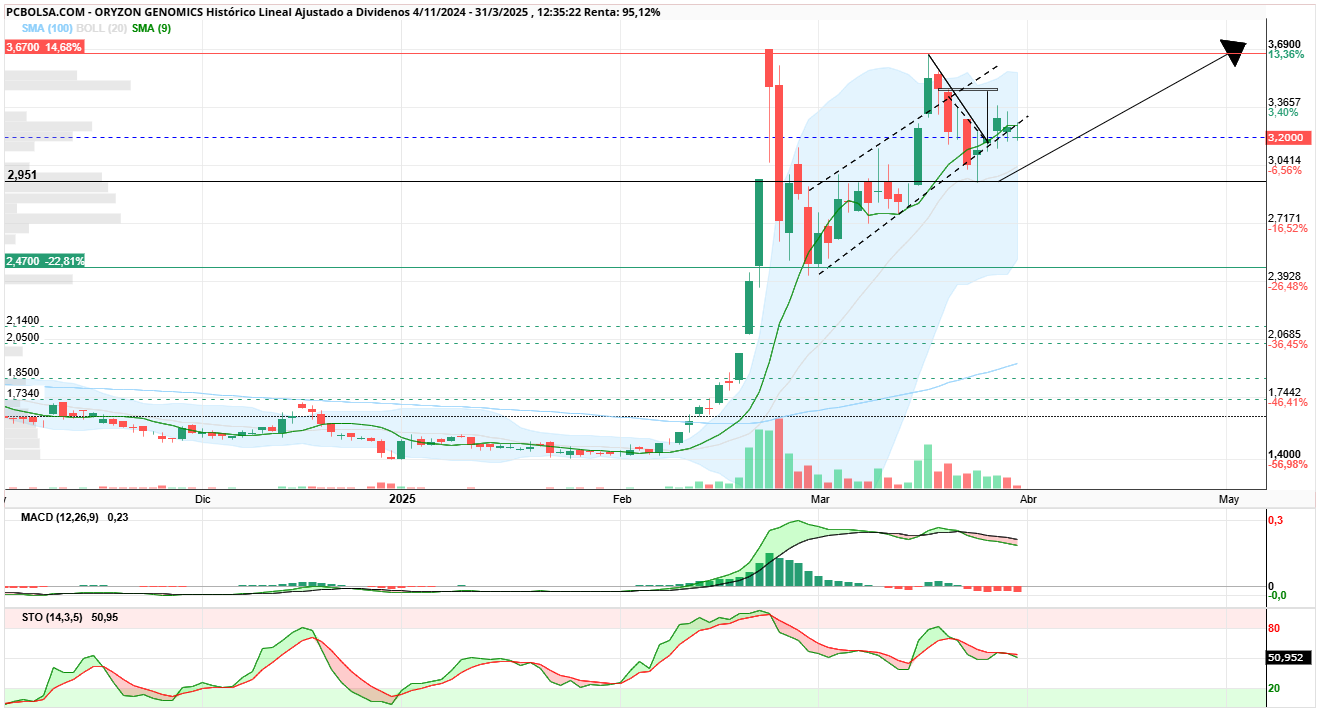This screenshot has height=712, width=1320.
Task: Click the -6,56% axis percentage
Action: pos(1285,171)
